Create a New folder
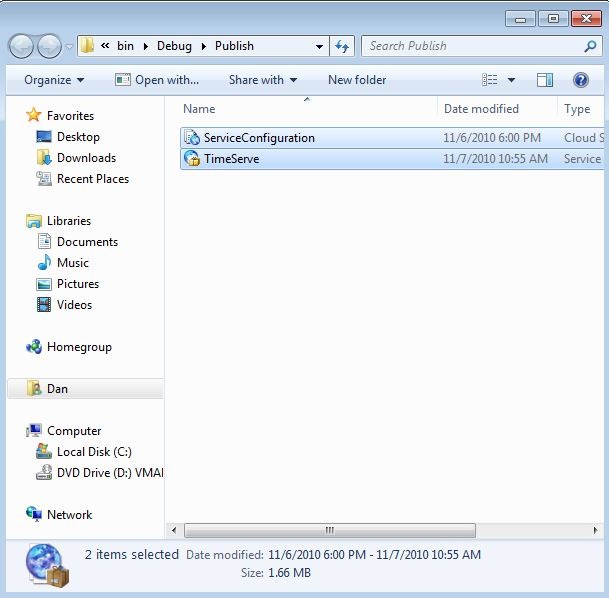This screenshot has width=609, height=598. pyautogui.click(x=357, y=80)
